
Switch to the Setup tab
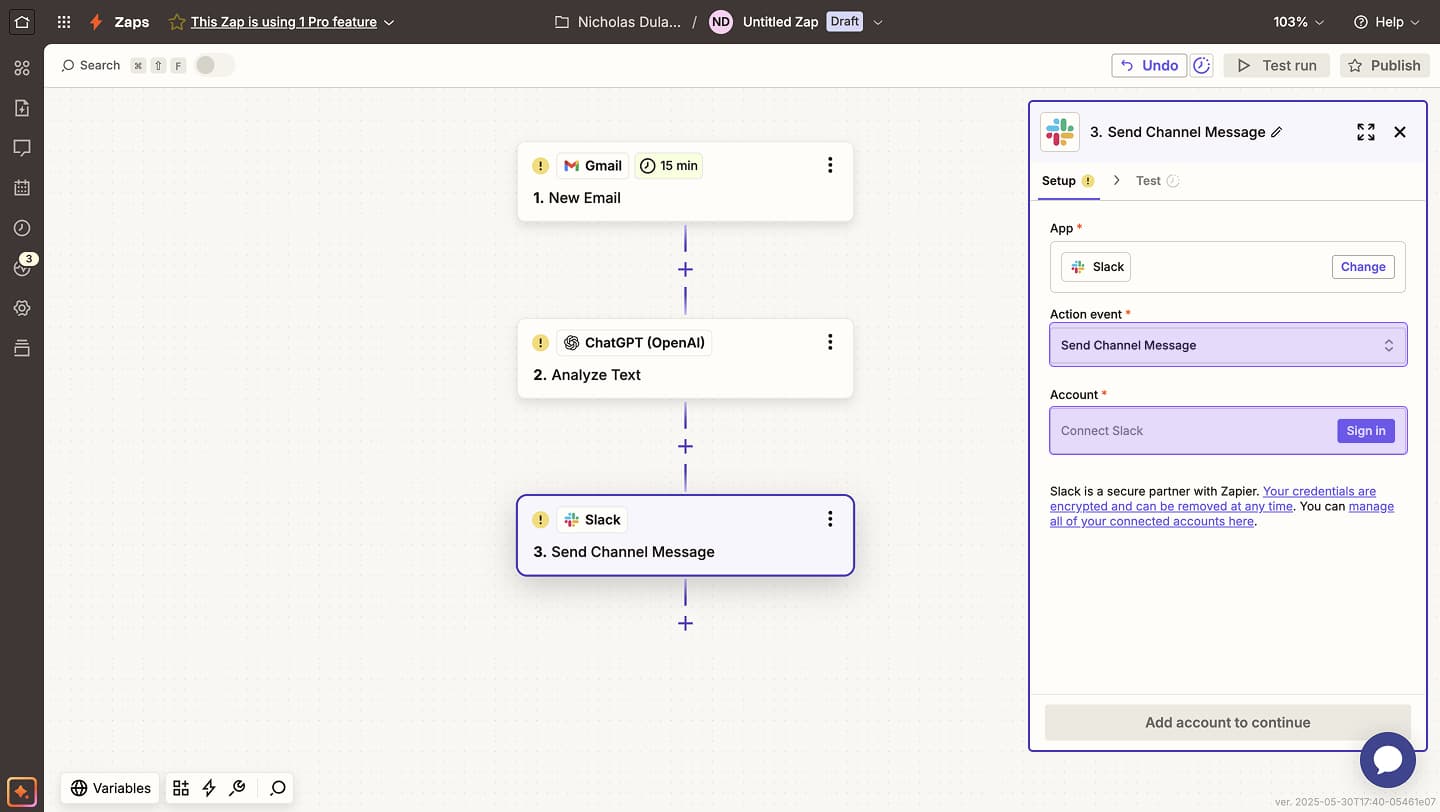coord(1069,181)
